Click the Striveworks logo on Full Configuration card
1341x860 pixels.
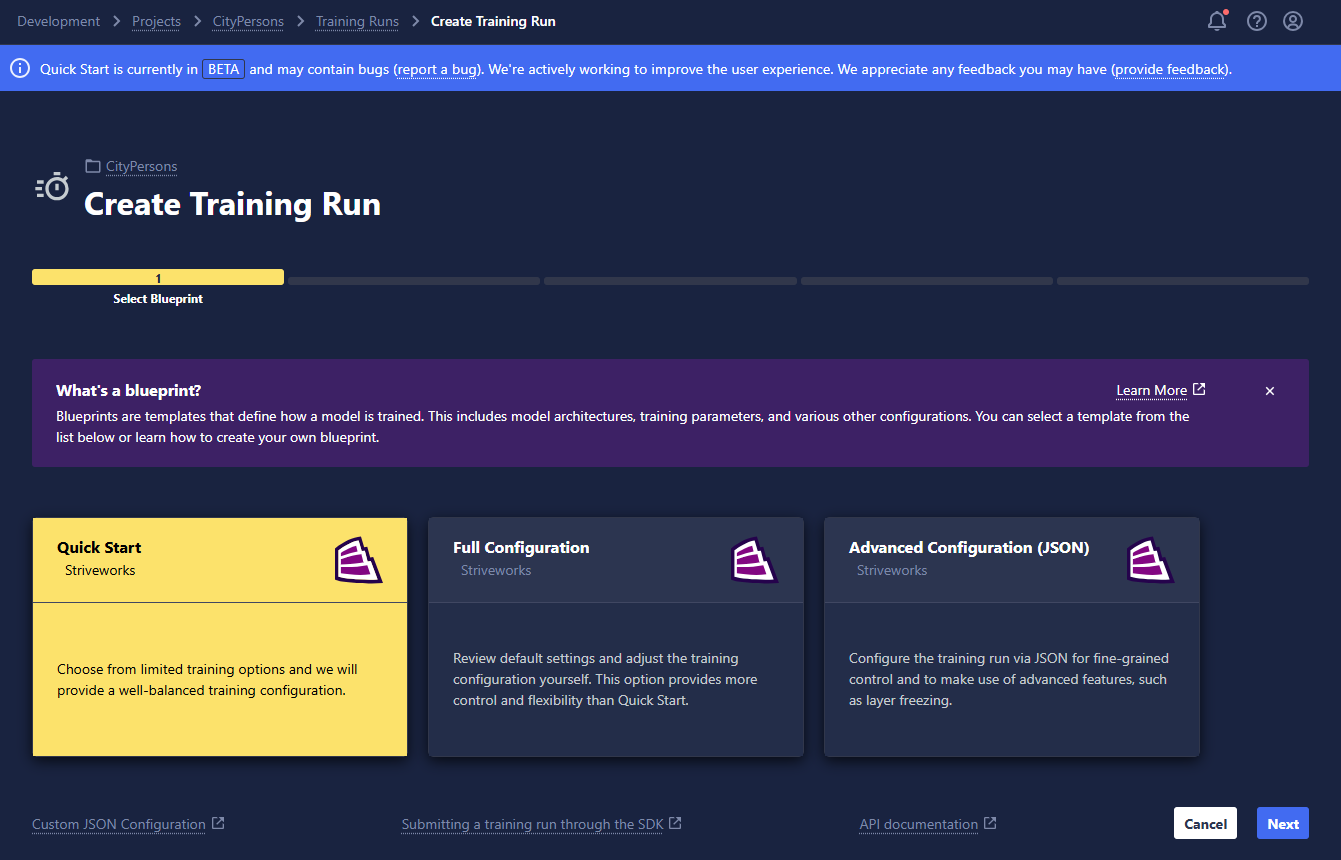pos(754,560)
